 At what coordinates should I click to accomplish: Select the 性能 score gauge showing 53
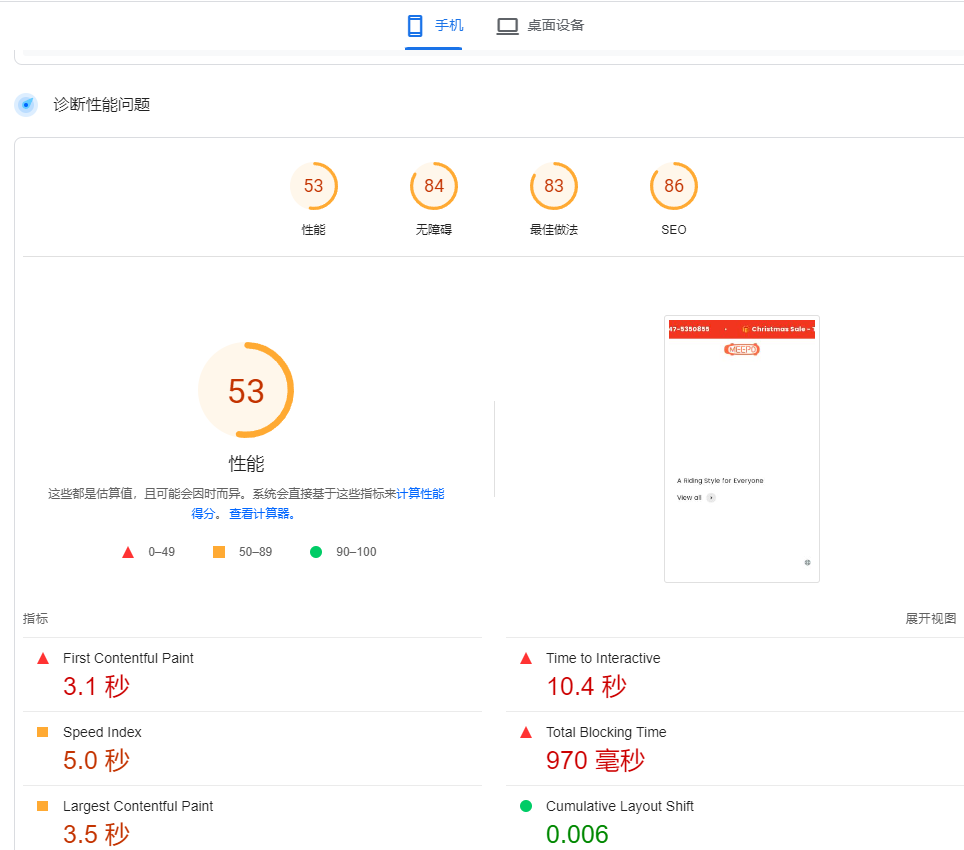(x=314, y=186)
